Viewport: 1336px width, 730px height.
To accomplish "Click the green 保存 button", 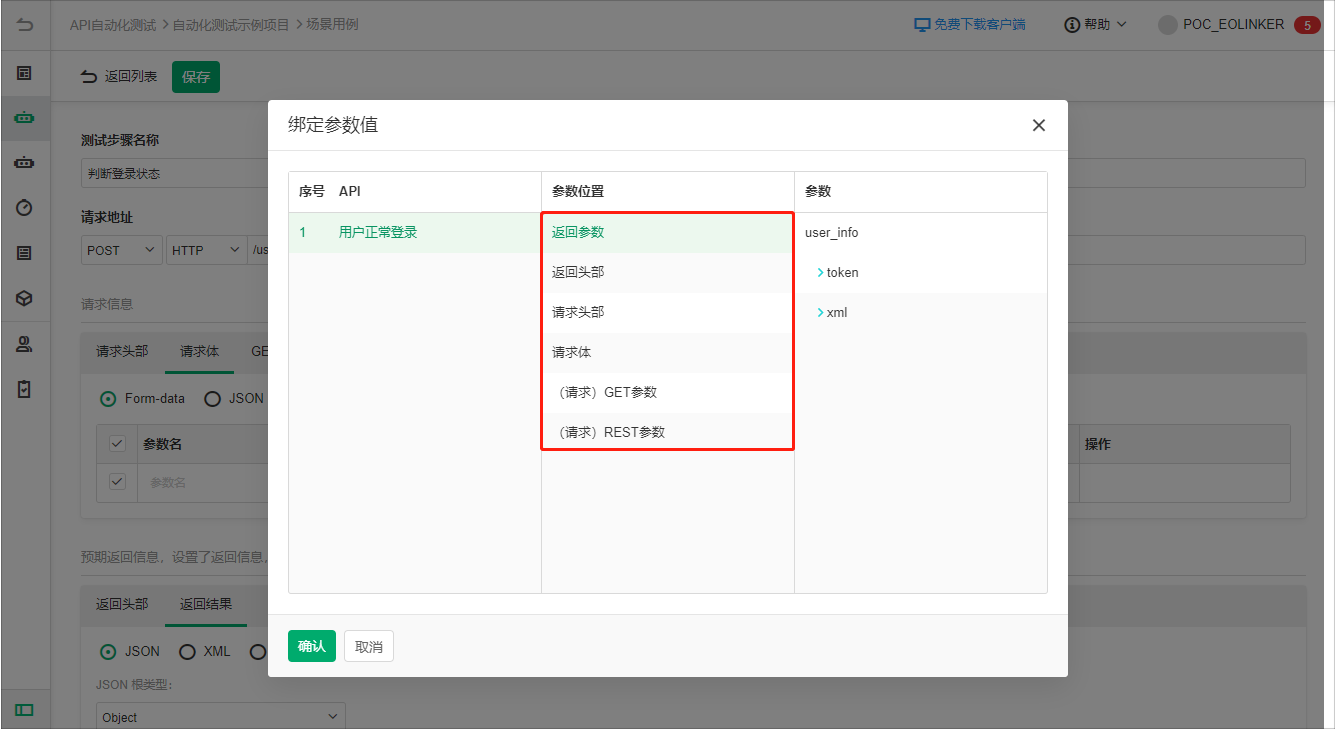I will (196, 77).
